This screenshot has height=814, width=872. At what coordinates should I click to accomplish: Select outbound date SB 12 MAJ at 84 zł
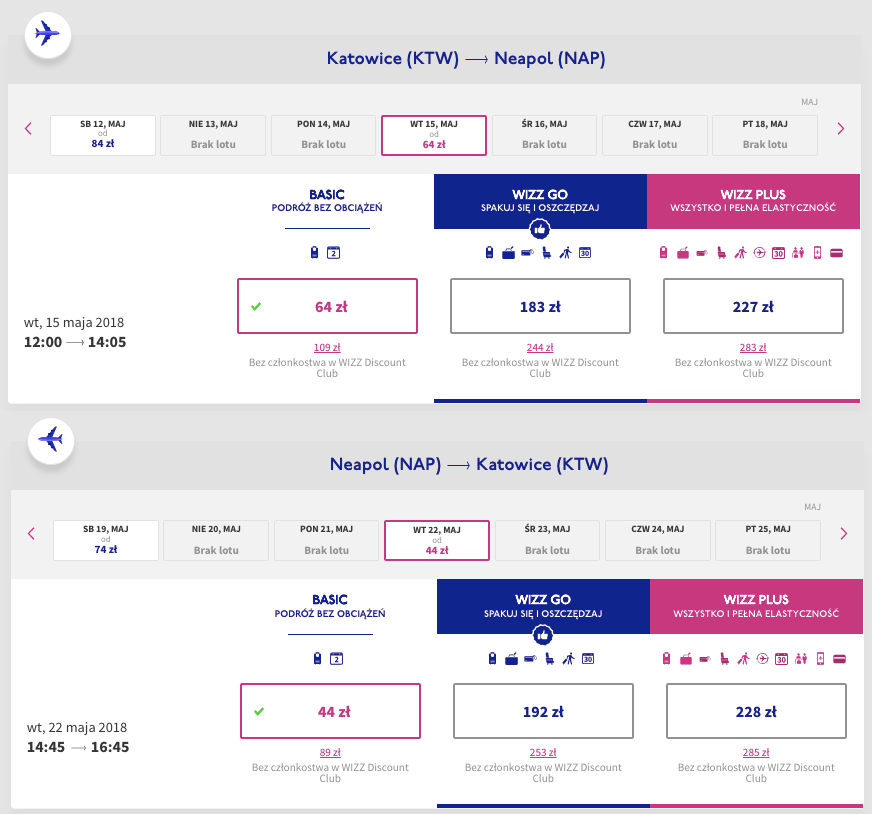pos(103,135)
